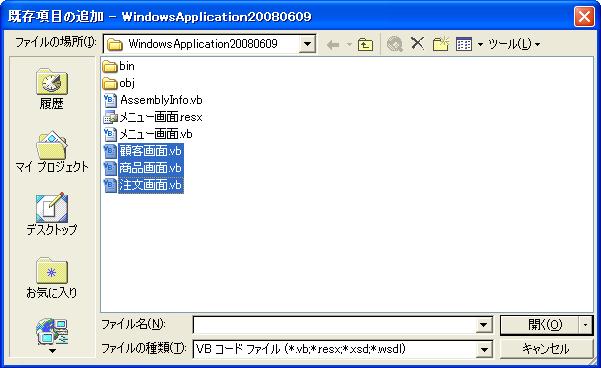Open the 開く button split dropdown arrow

point(585,325)
